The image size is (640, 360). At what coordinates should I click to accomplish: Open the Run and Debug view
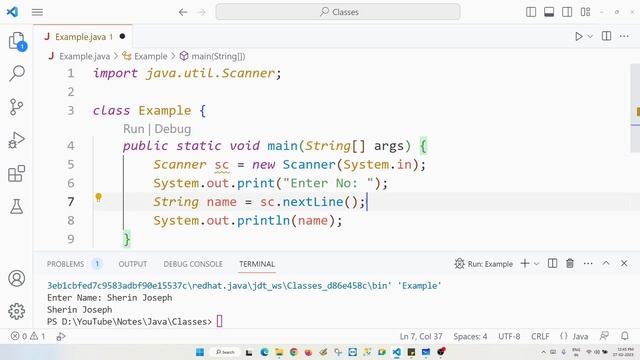click(17, 140)
